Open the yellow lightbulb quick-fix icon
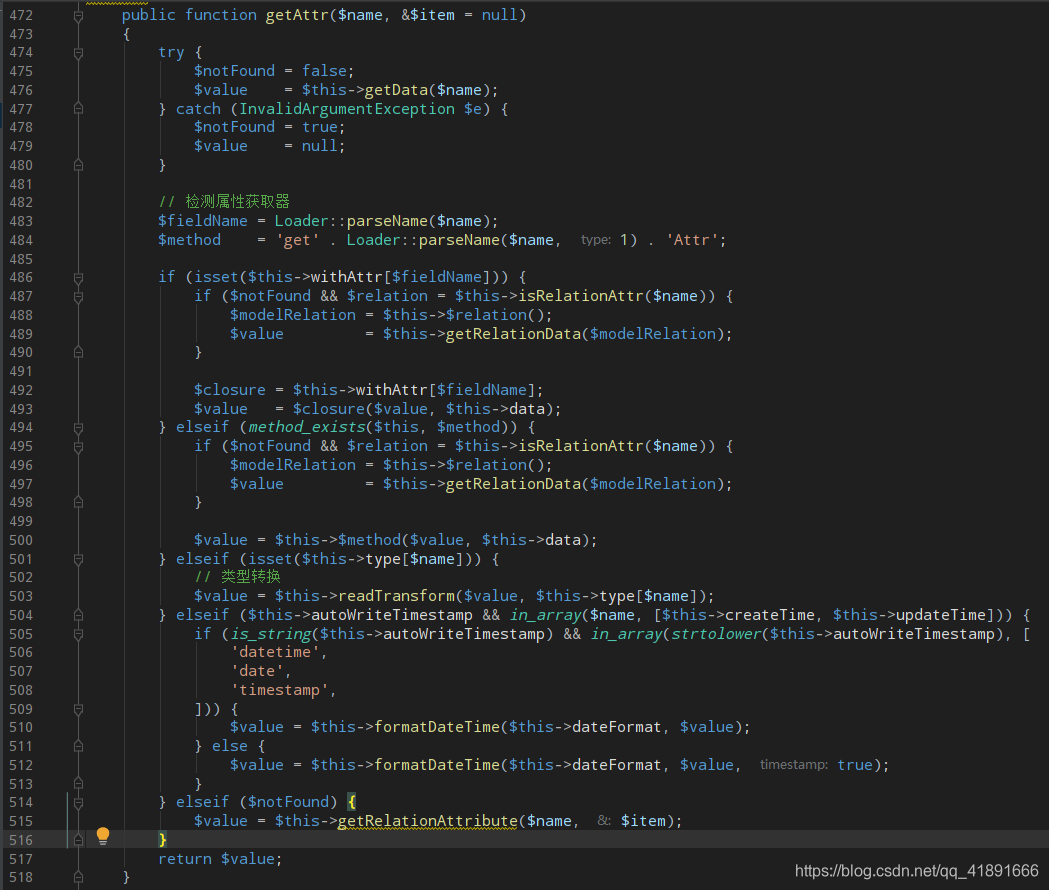The width and height of the screenshot is (1049, 890). (102, 835)
